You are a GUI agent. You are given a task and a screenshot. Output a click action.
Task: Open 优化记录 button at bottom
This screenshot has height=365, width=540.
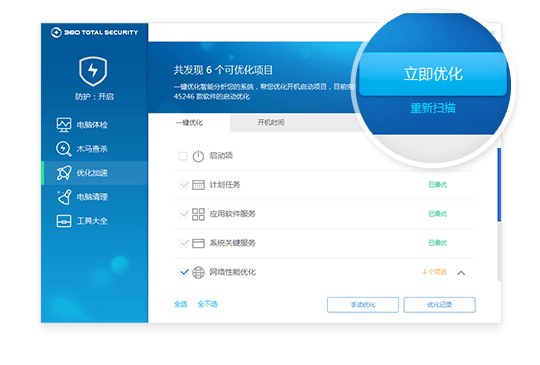tap(439, 305)
